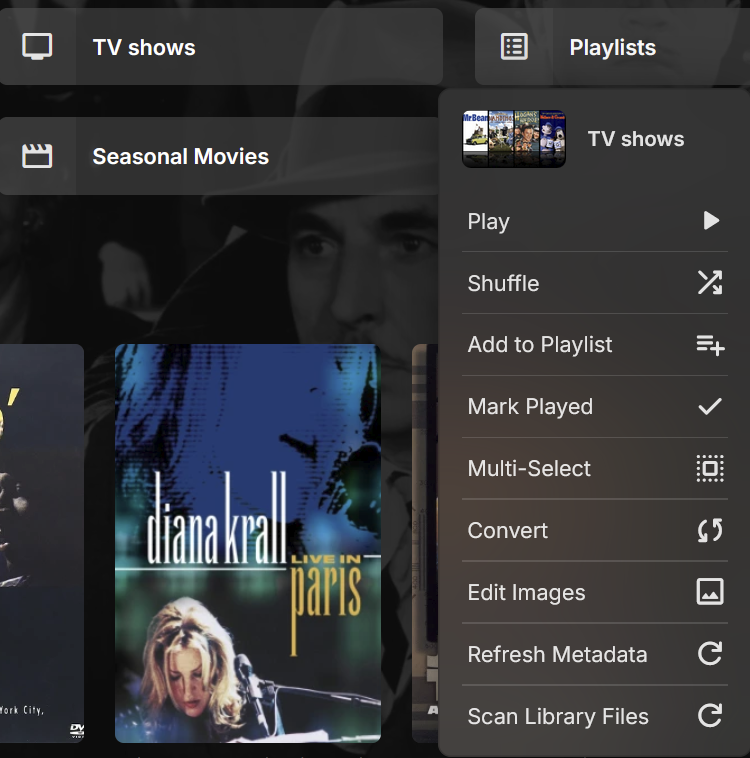750x758 pixels.
Task: Click the Convert sync-arrows icon
Action: click(x=710, y=530)
